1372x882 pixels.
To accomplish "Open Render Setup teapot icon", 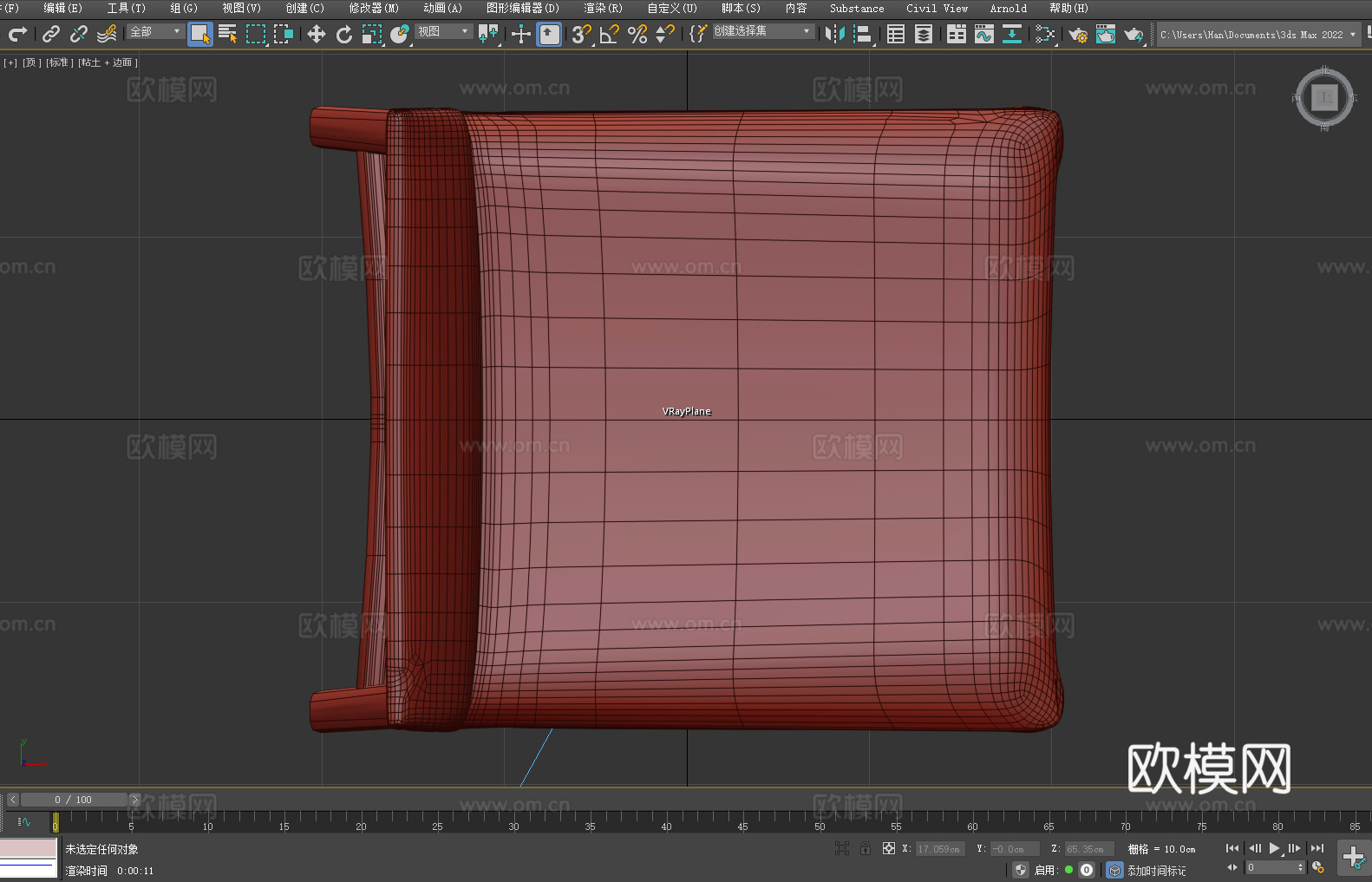I will coord(1078,34).
